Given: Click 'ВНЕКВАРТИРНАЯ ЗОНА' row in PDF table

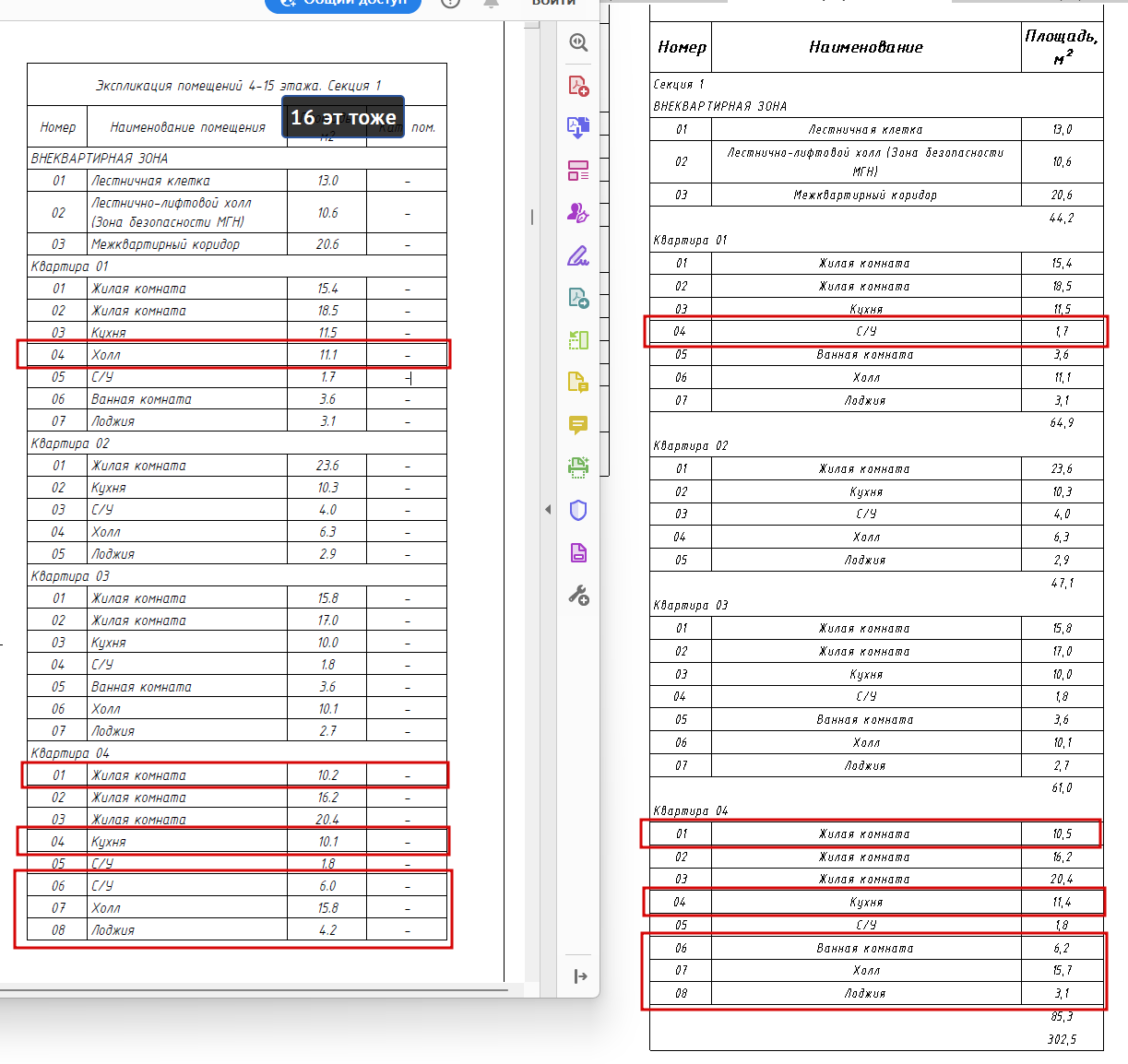Looking at the screenshot, I should (x=237, y=158).
